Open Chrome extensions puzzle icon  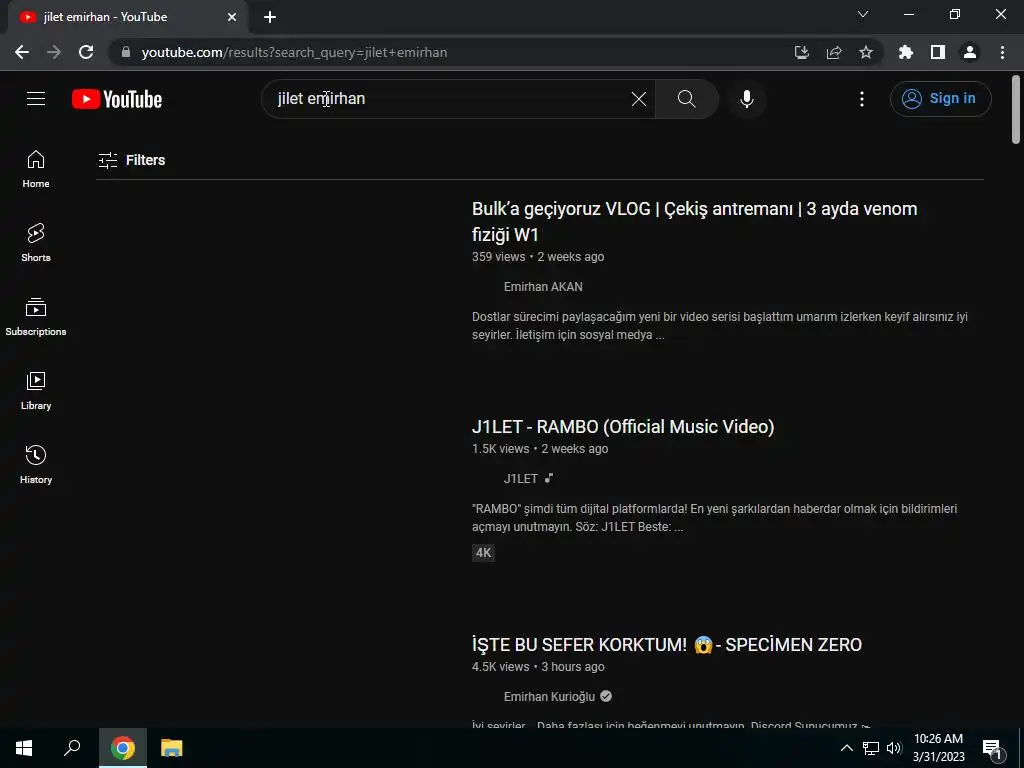906,52
